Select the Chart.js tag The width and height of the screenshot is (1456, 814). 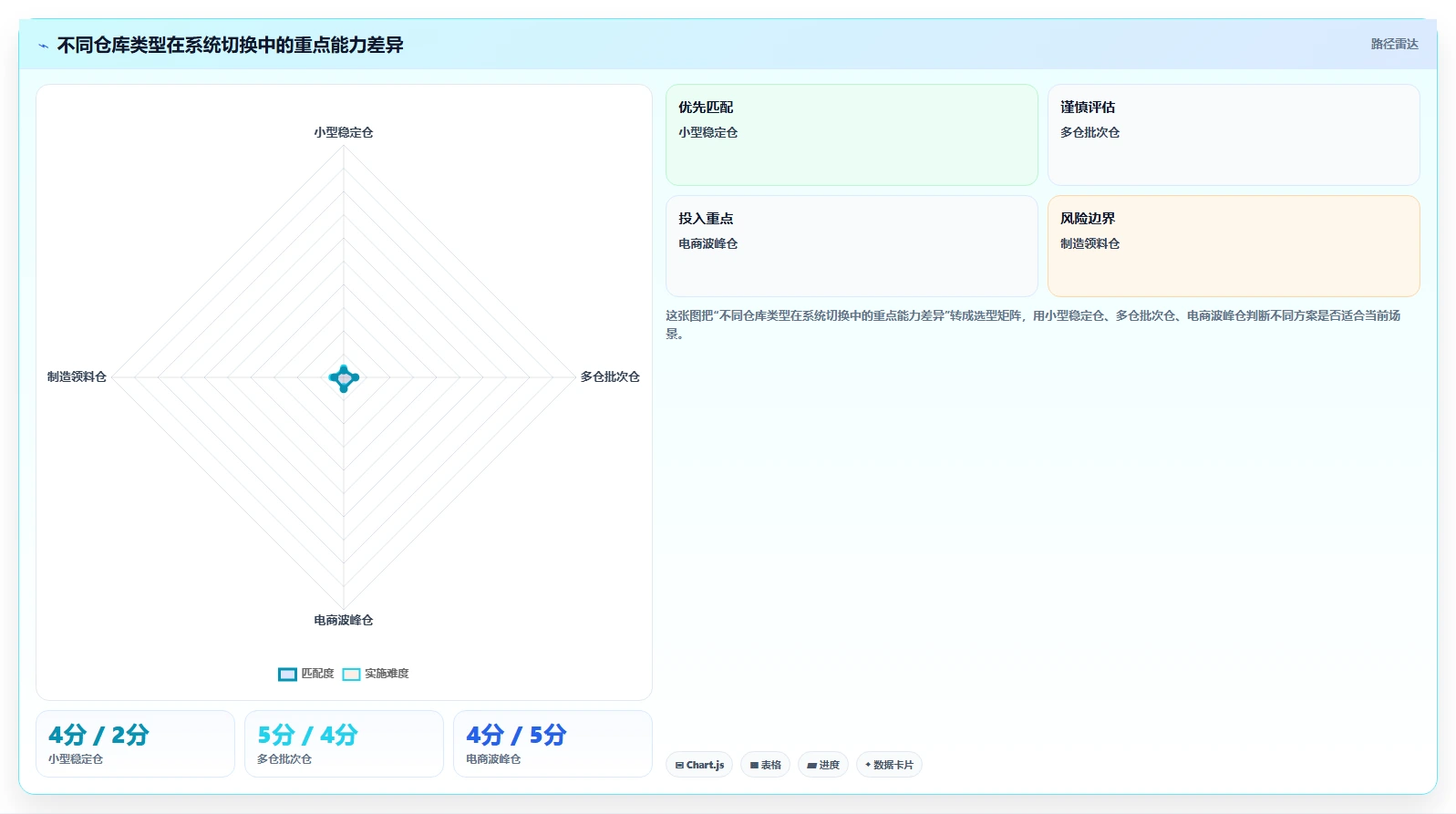[x=699, y=765]
